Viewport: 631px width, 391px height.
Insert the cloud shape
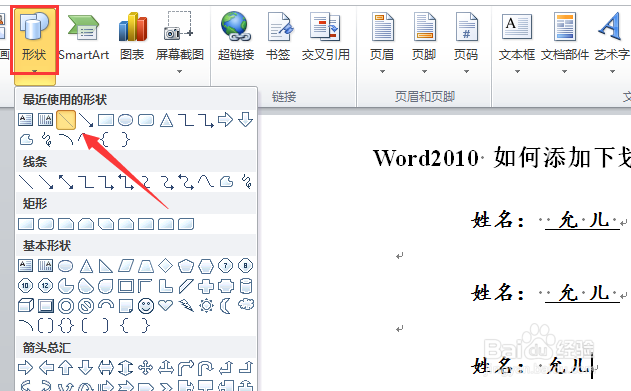pyautogui.click(x=245, y=305)
